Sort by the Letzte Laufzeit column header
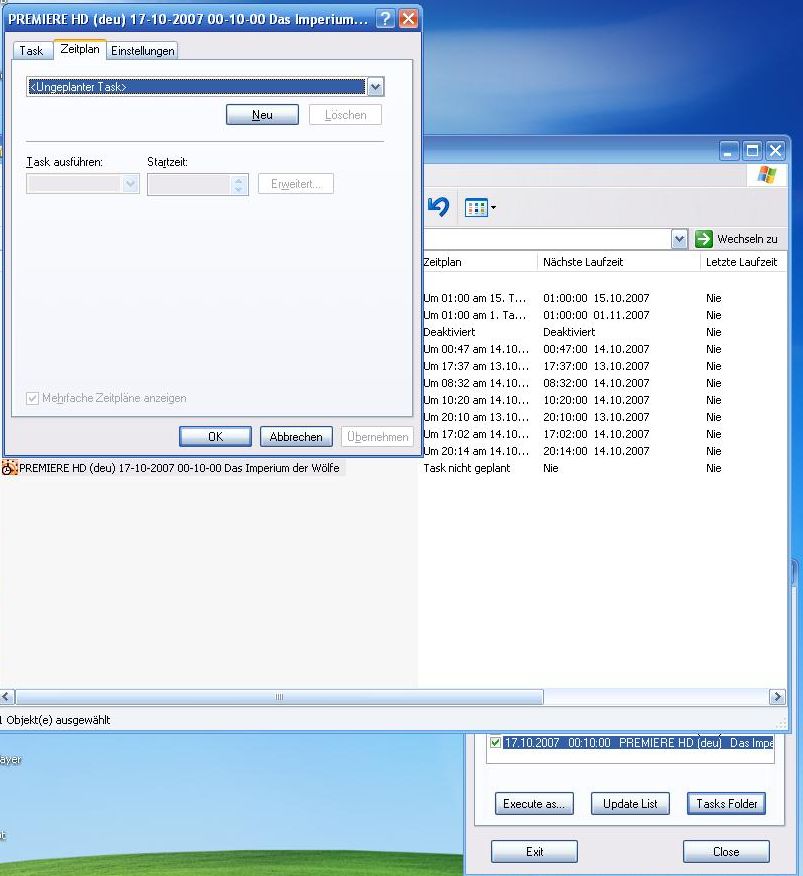Image resolution: width=803 pixels, height=876 pixels. point(743,262)
